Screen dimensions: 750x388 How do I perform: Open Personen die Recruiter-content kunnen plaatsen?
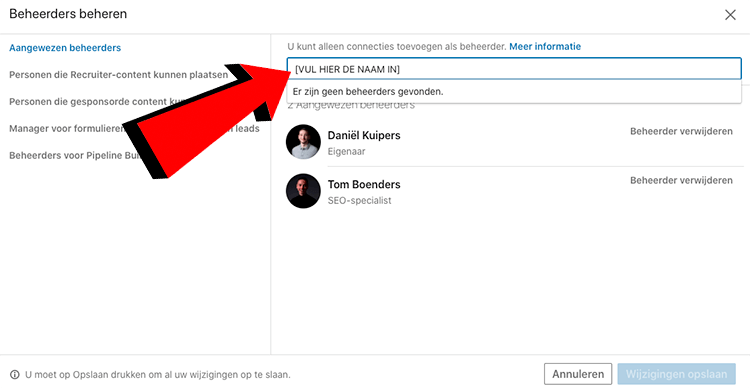[119, 75]
